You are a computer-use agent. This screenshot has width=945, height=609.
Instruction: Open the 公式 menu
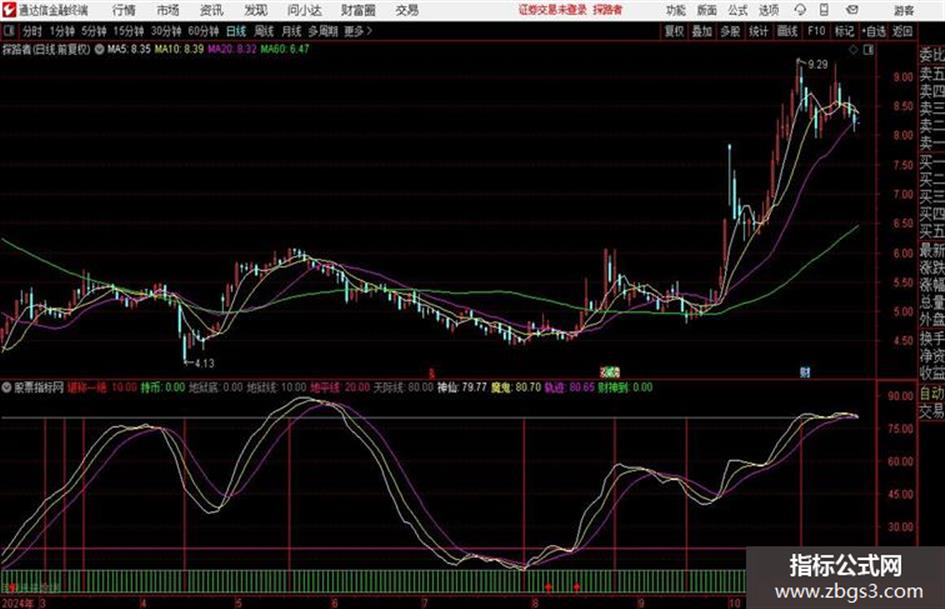pyautogui.click(x=738, y=10)
